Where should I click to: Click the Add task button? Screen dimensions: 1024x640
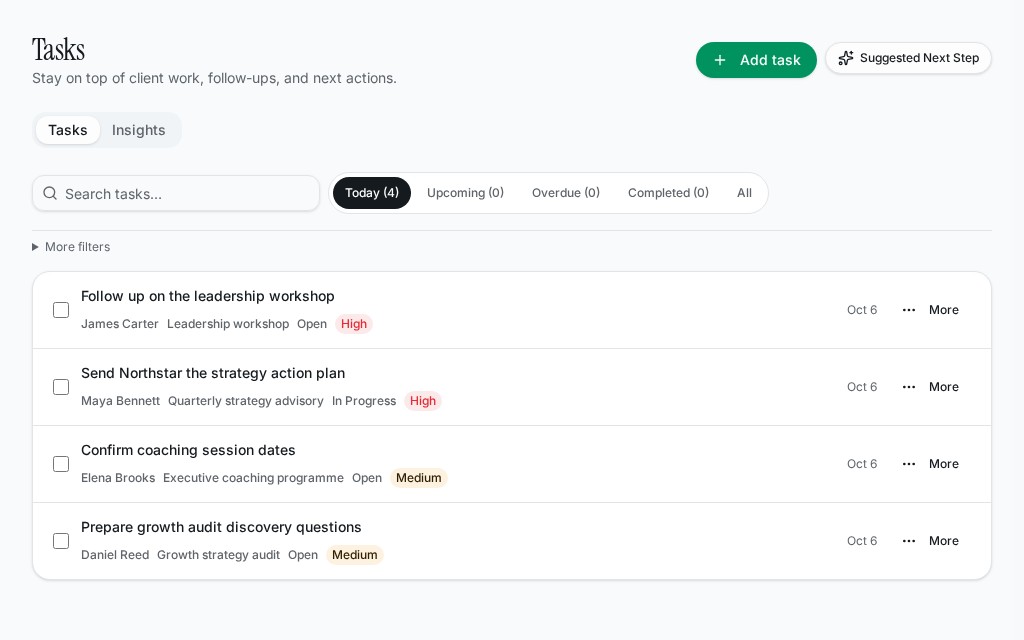(756, 60)
